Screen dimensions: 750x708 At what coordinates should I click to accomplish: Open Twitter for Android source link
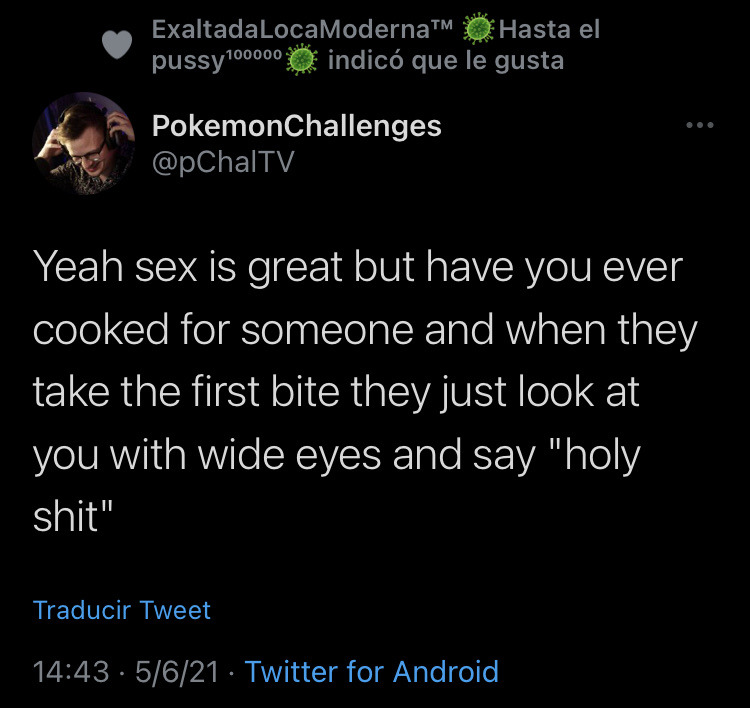click(372, 671)
